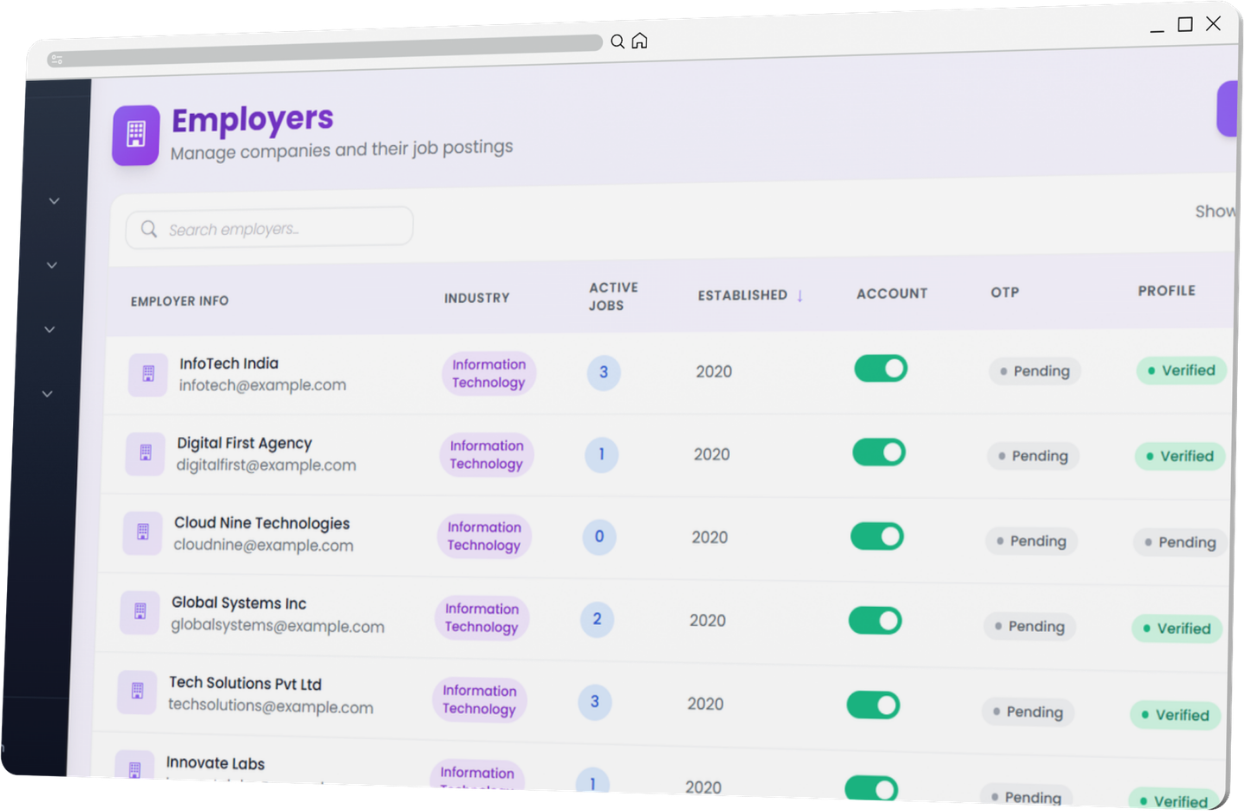Click the building icon beside Global Systems Inc

point(140,612)
